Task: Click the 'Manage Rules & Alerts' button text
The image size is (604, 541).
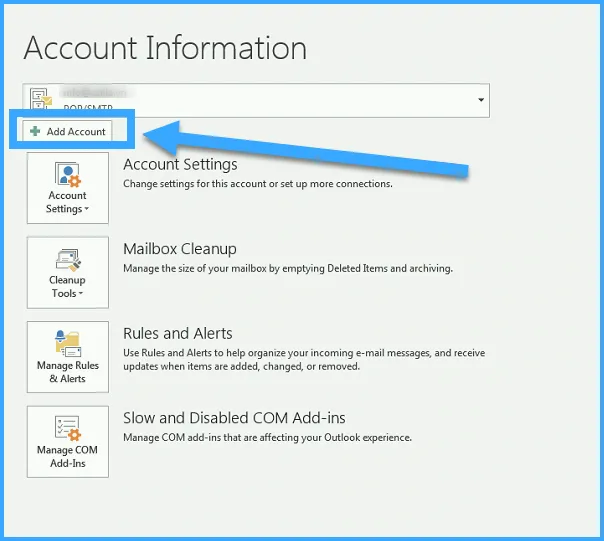Action: 68,372
